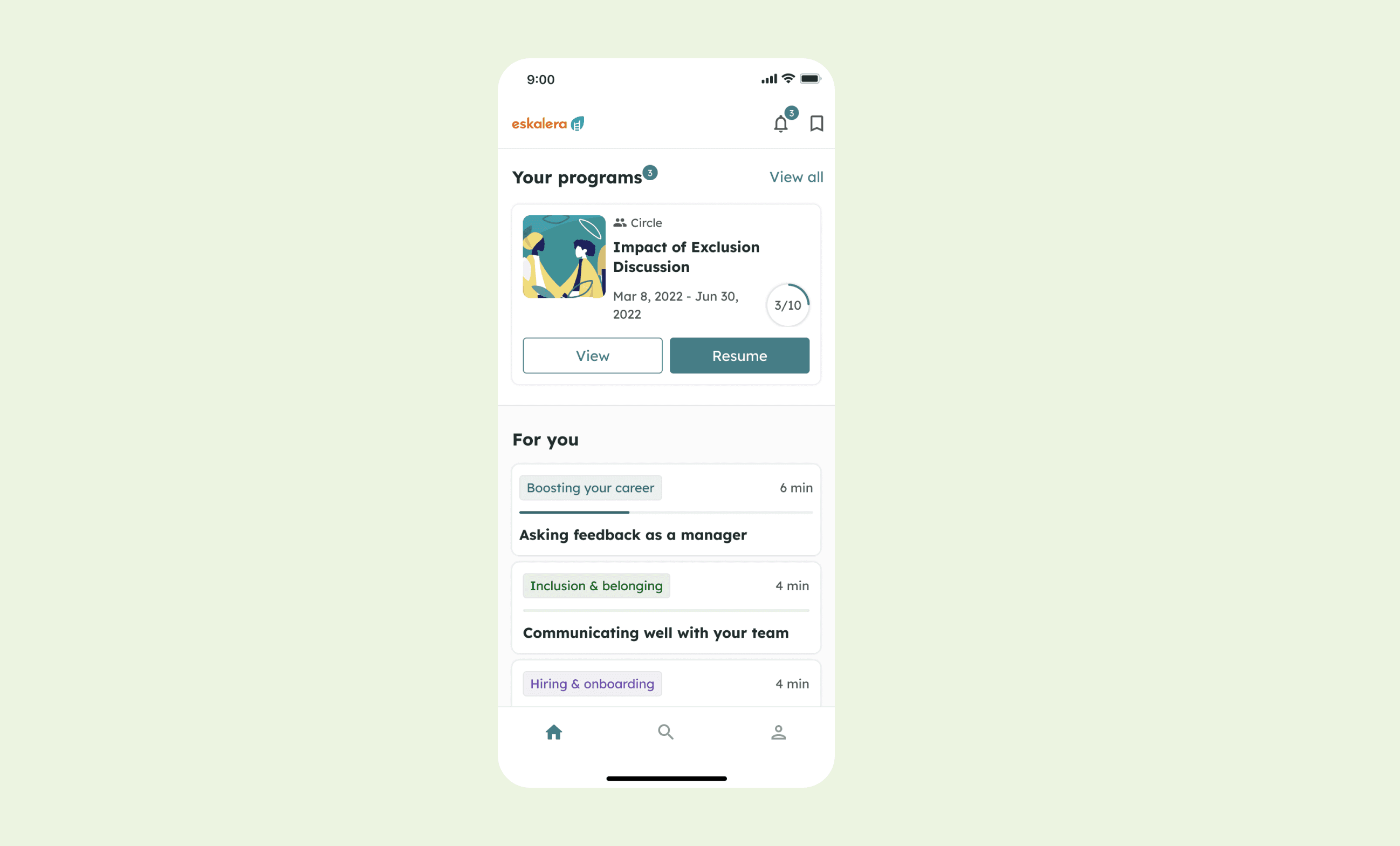Tap the search tab icon
The image size is (1400, 846).
pos(666,731)
